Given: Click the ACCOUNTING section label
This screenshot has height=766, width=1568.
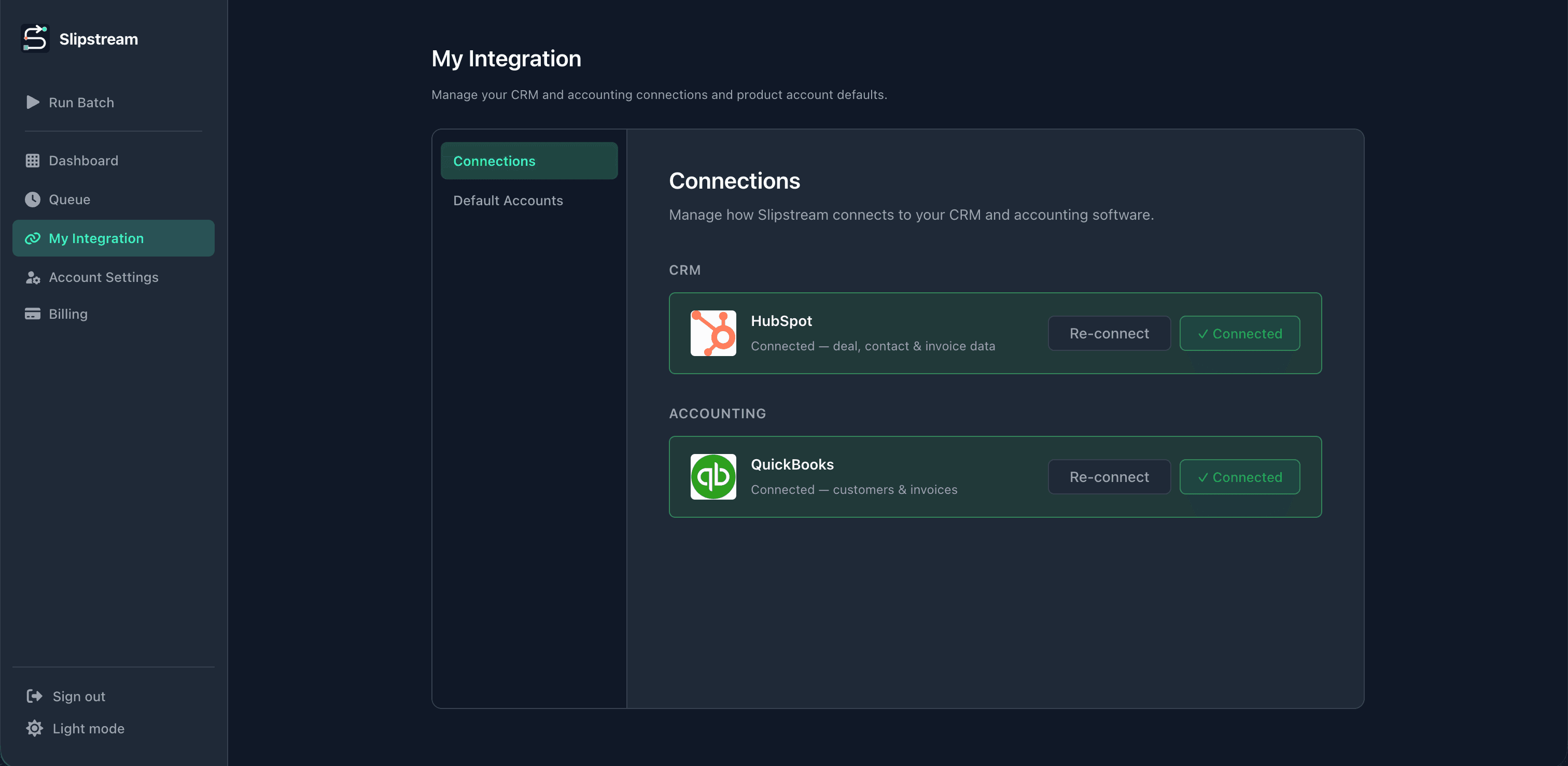Looking at the screenshot, I should pos(717,413).
